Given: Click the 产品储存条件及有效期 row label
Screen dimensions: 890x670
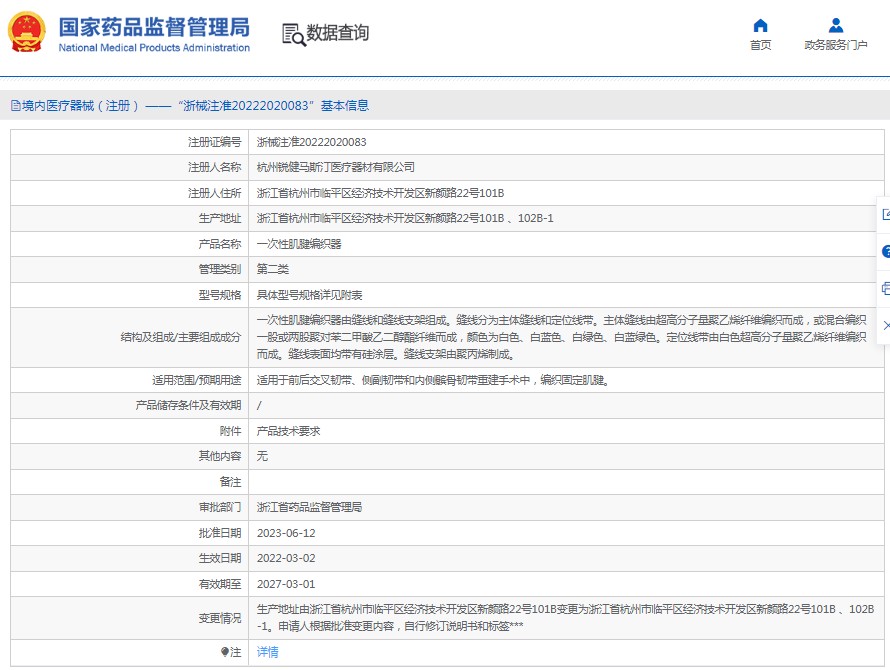Looking at the screenshot, I should [x=188, y=405].
